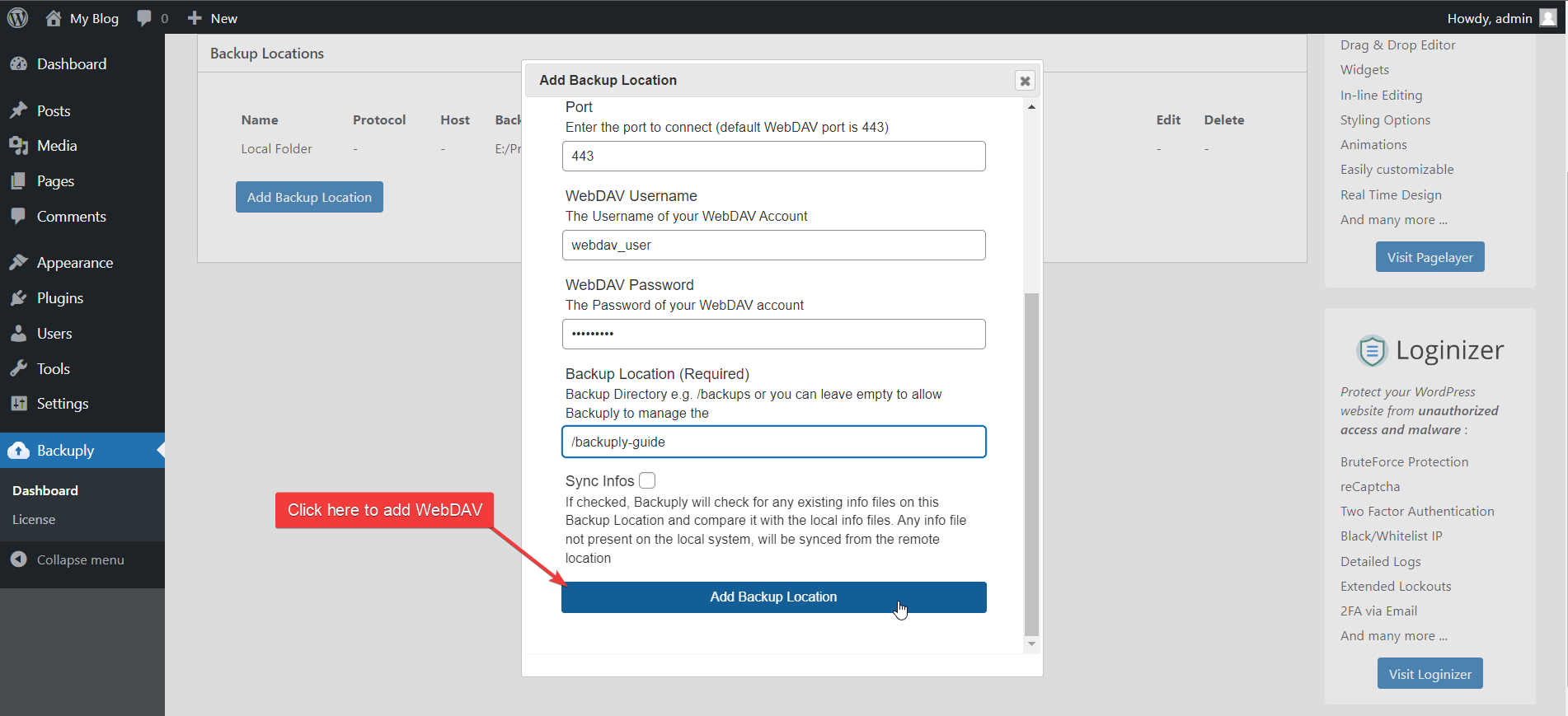Click Detailed Logs text

(1380, 562)
